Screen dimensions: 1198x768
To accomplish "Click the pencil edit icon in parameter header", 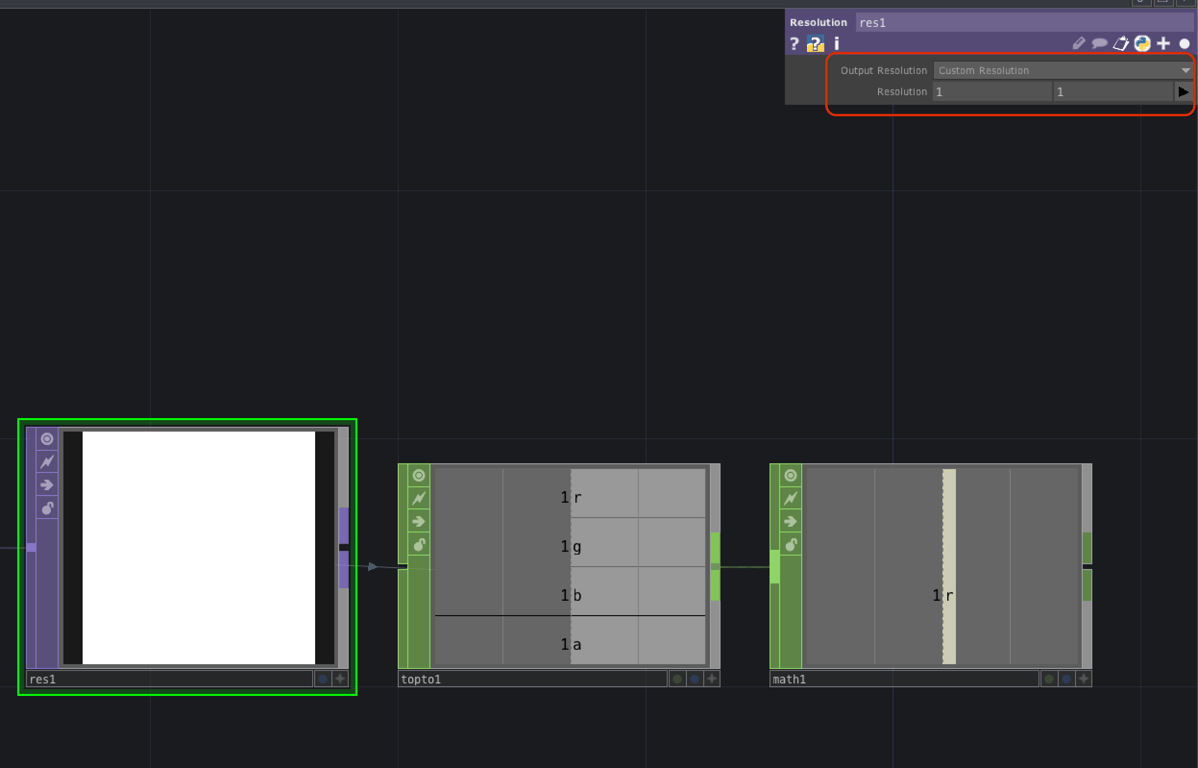I will click(1078, 44).
